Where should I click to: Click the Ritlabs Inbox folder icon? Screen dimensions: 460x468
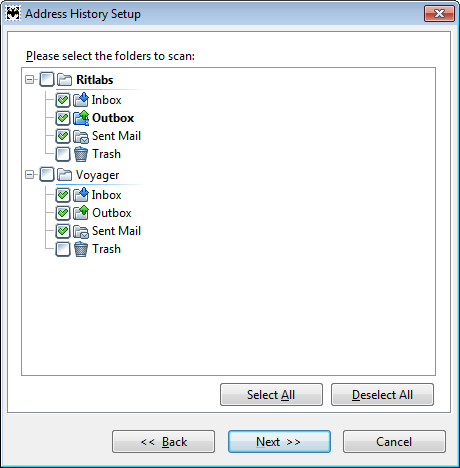coord(81,100)
